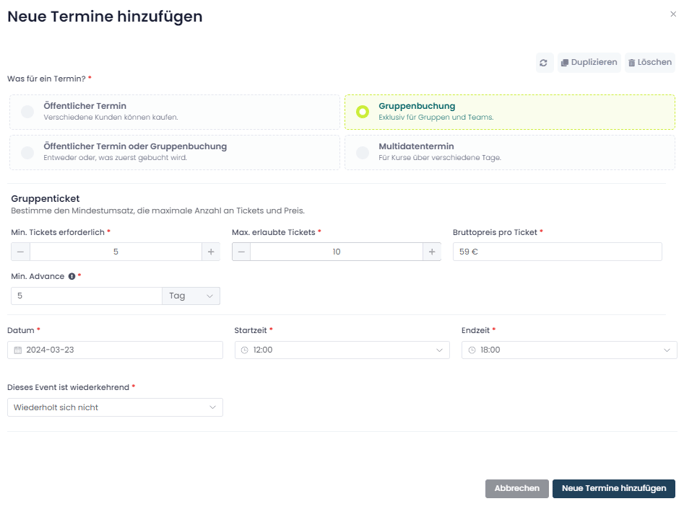Decrease minimum tickets with minus button
The height and width of the screenshot is (509, 684).
click(x=21, y=252)
